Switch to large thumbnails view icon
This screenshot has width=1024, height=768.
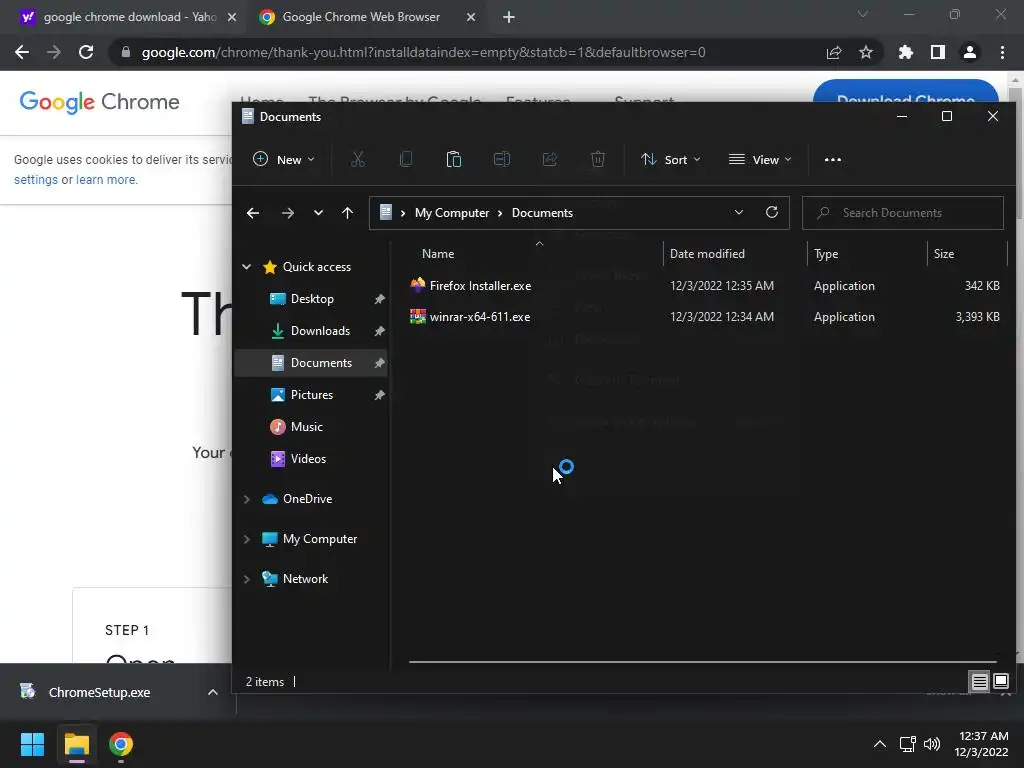pos(1001,682)
